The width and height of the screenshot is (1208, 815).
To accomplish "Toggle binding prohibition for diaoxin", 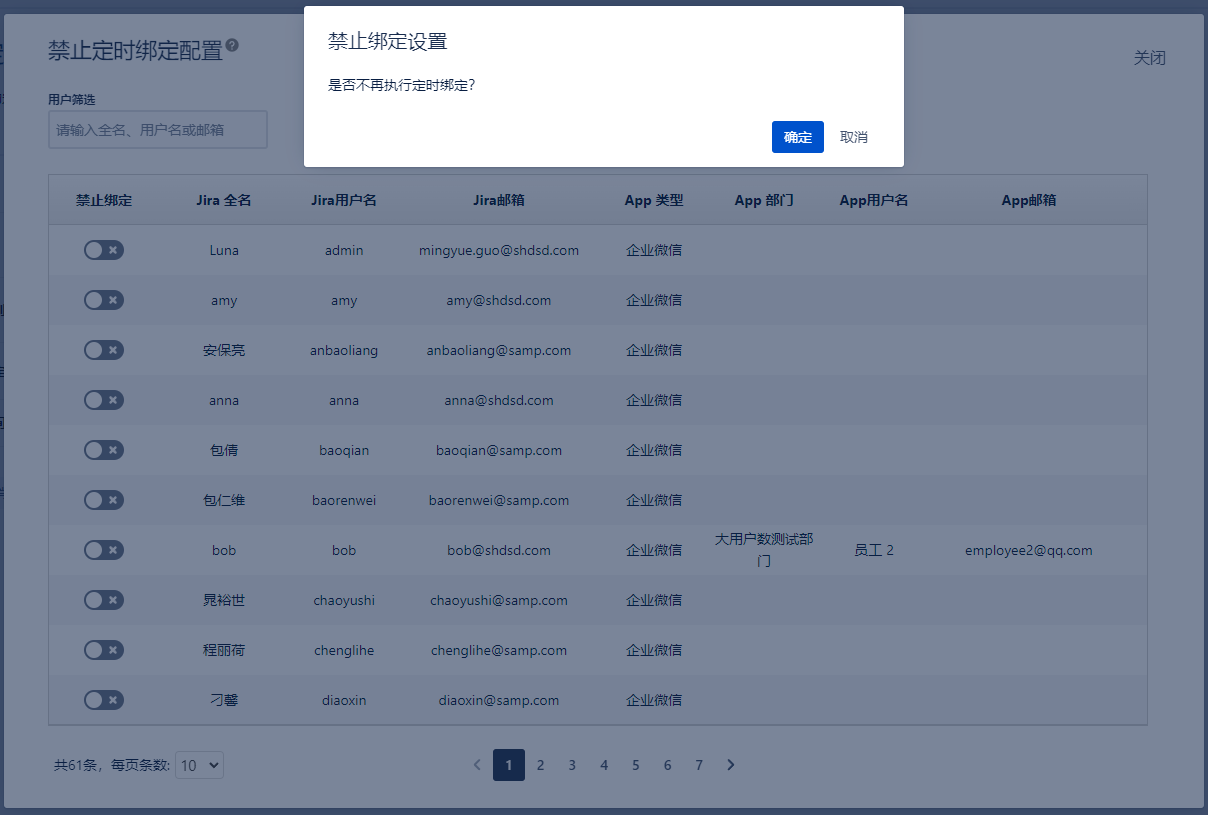I will [104, 700].
